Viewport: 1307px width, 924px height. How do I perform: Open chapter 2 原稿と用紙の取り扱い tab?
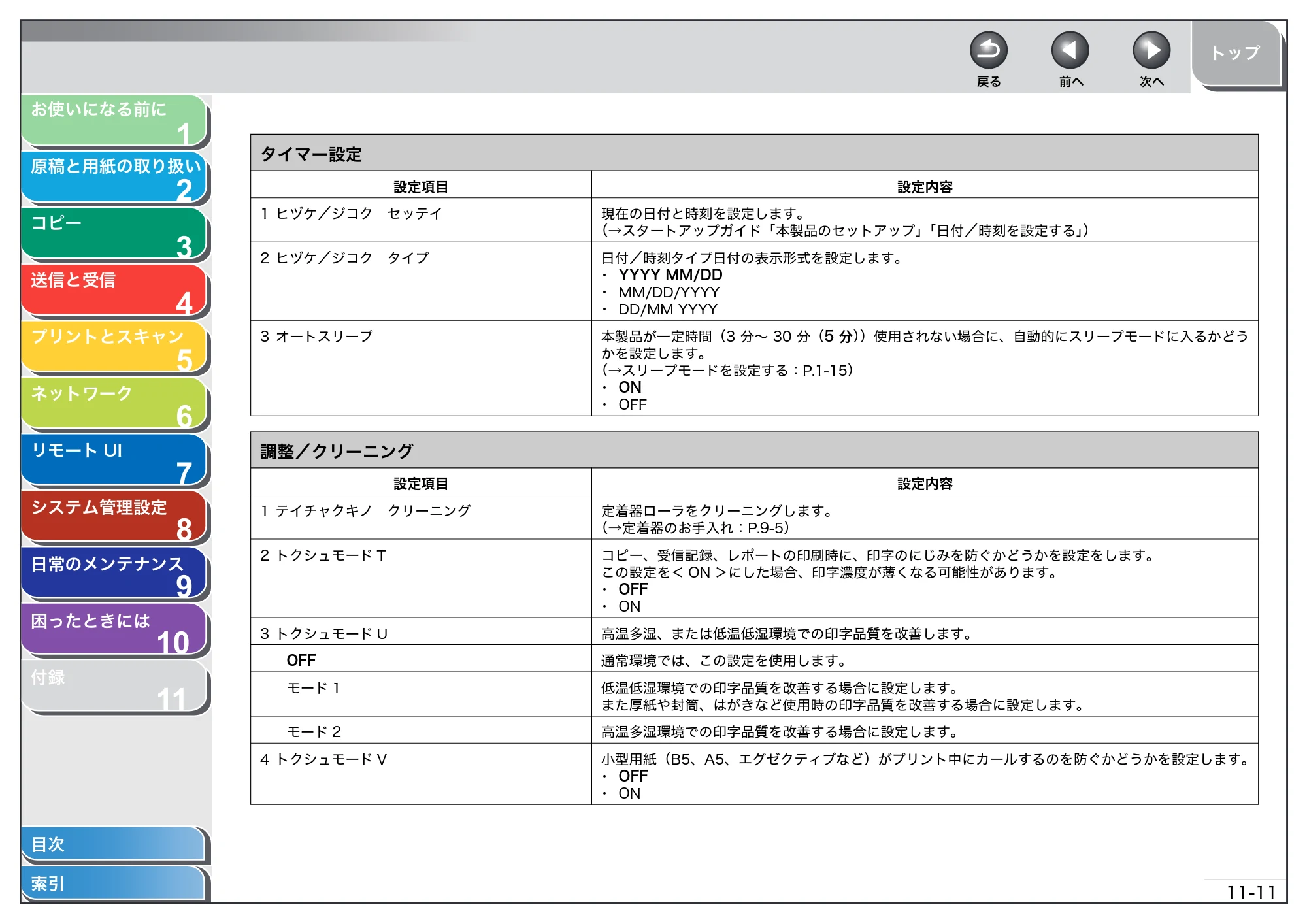pyautogui.click(x=114, y=177)
